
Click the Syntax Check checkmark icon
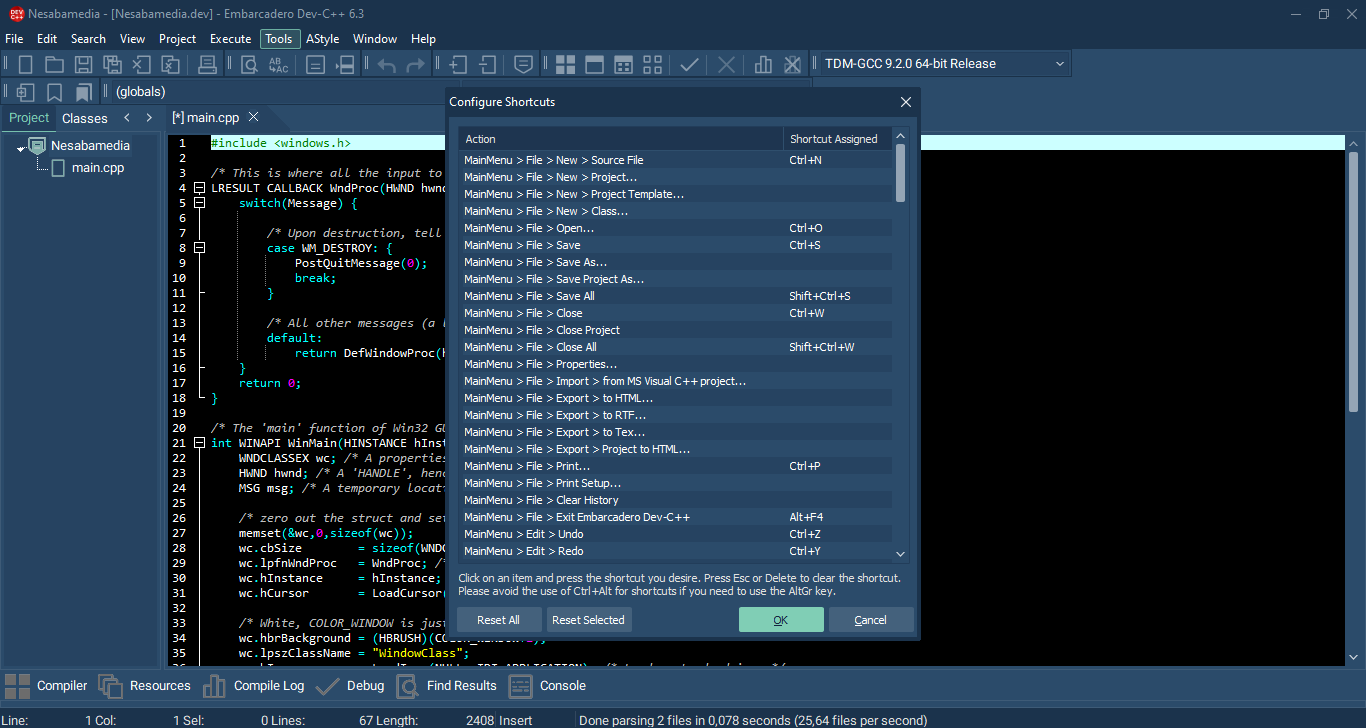coord(689,65)
